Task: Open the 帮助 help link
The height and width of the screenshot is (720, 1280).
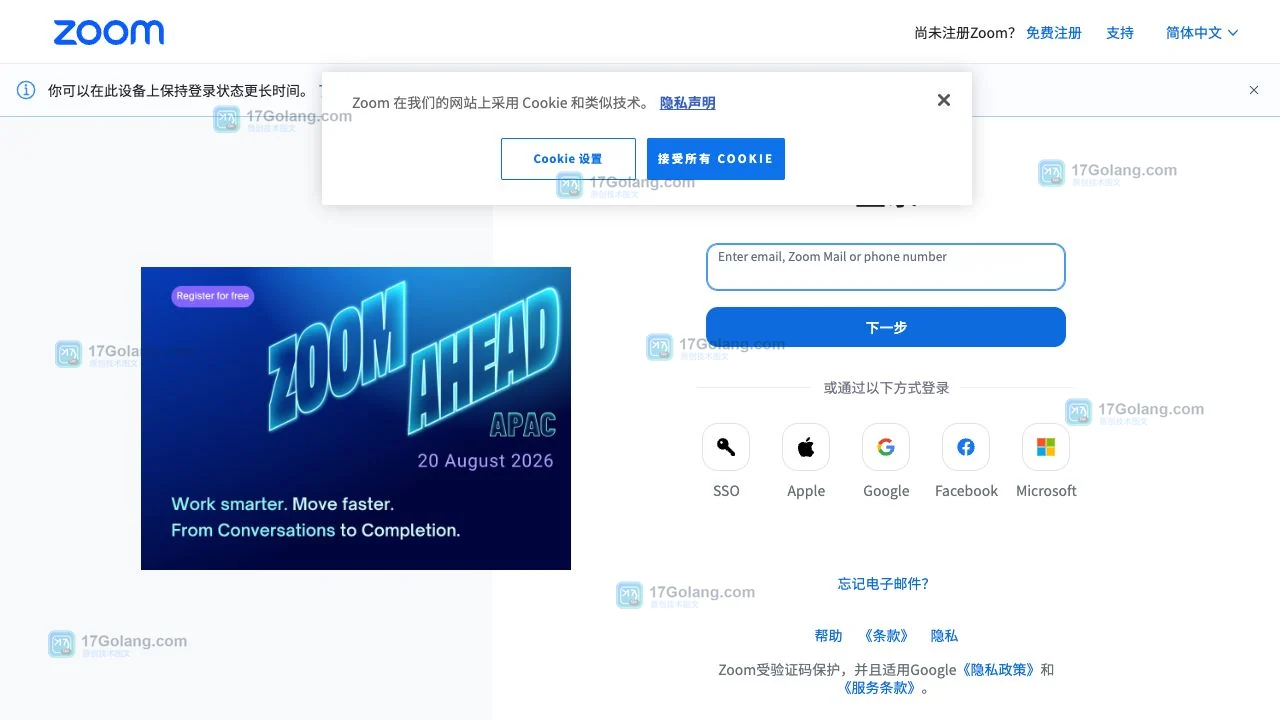Action: [828, 636]
